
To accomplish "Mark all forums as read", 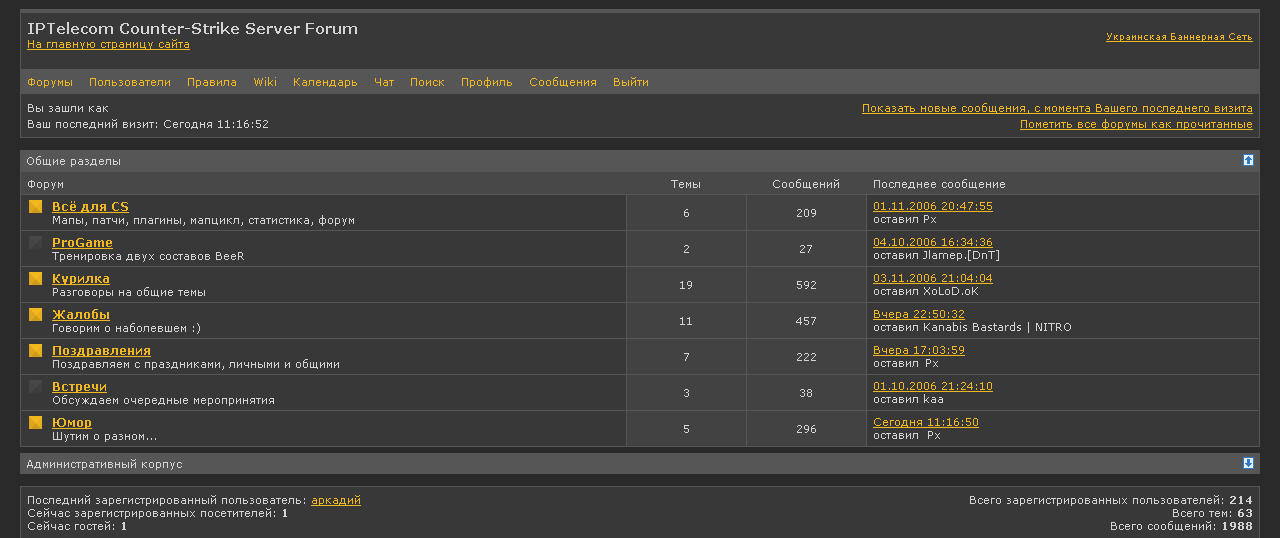I will (1136, 124).
